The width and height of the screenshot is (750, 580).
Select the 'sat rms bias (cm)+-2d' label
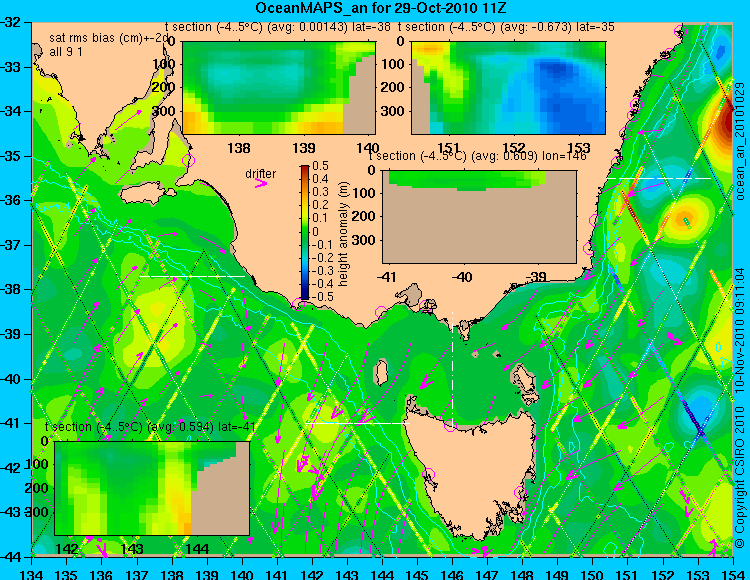[x=108, y=39]
